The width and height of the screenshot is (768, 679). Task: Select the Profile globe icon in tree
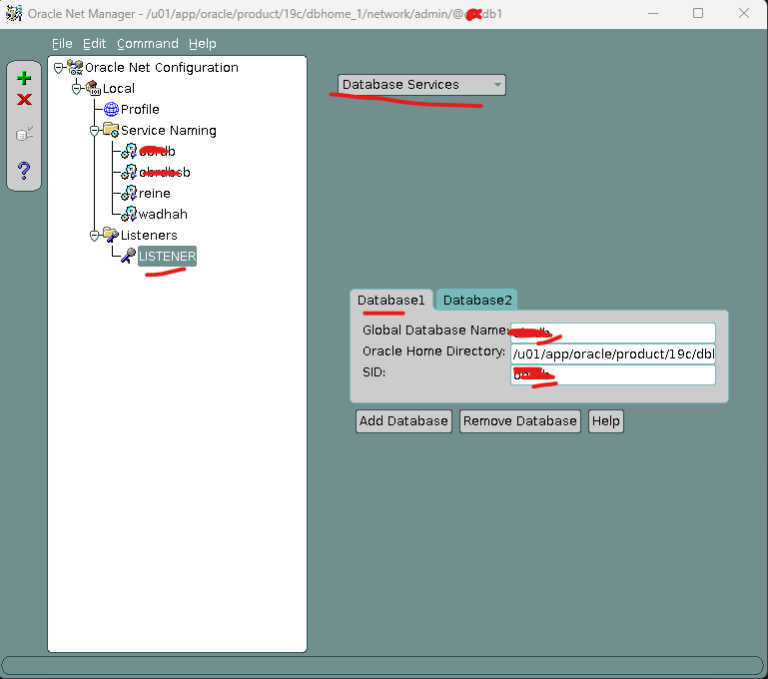(111, 109)
